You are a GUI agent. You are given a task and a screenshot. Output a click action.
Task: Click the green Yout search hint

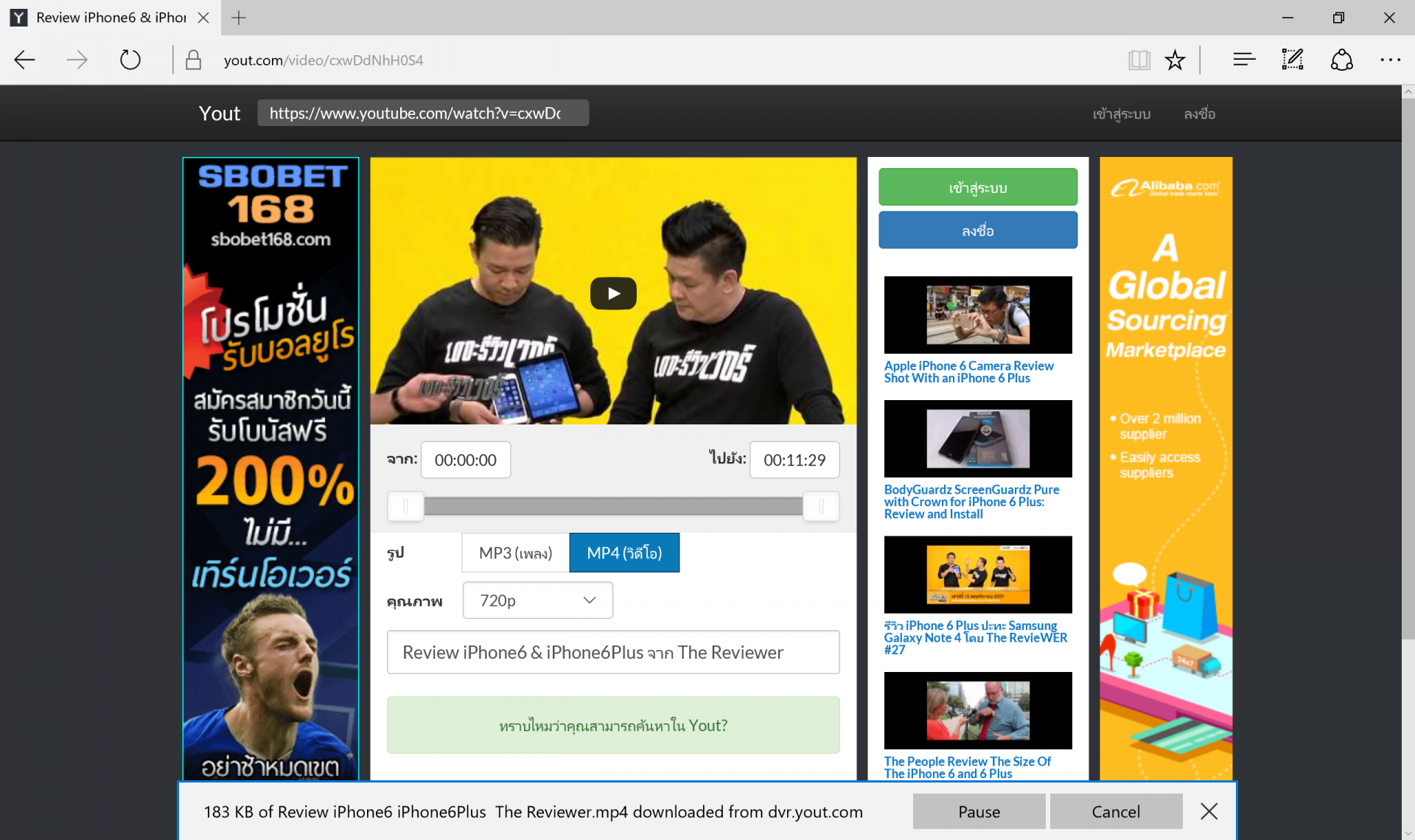click(x=613, y=725)
